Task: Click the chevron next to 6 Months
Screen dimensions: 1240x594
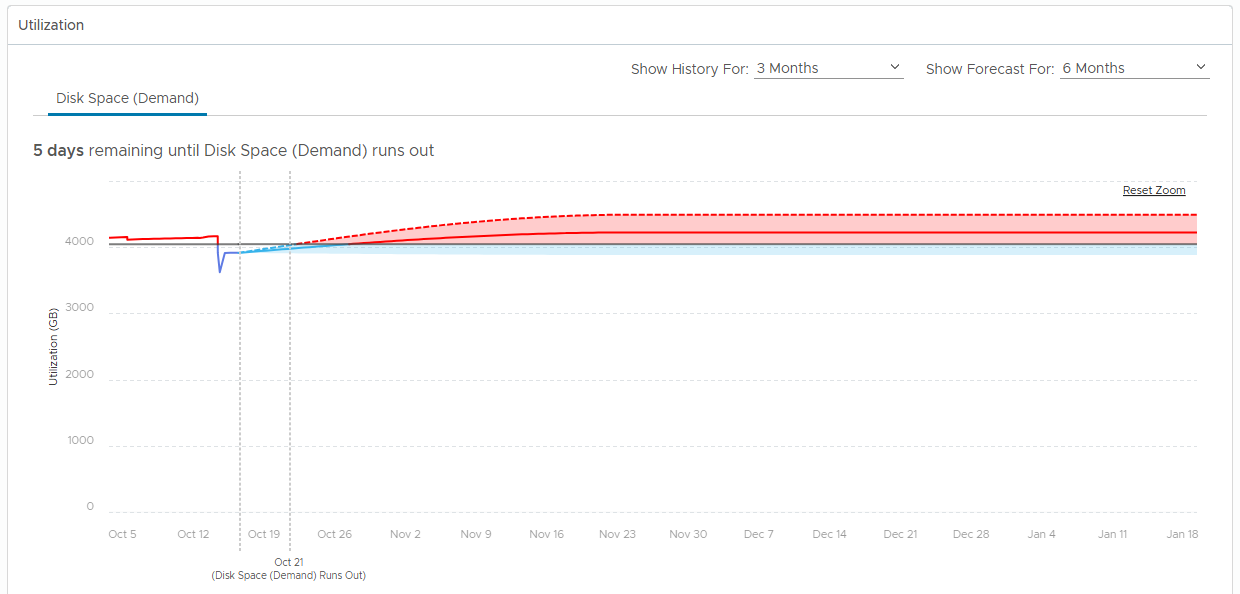Action: click(x=1200, y=68)
